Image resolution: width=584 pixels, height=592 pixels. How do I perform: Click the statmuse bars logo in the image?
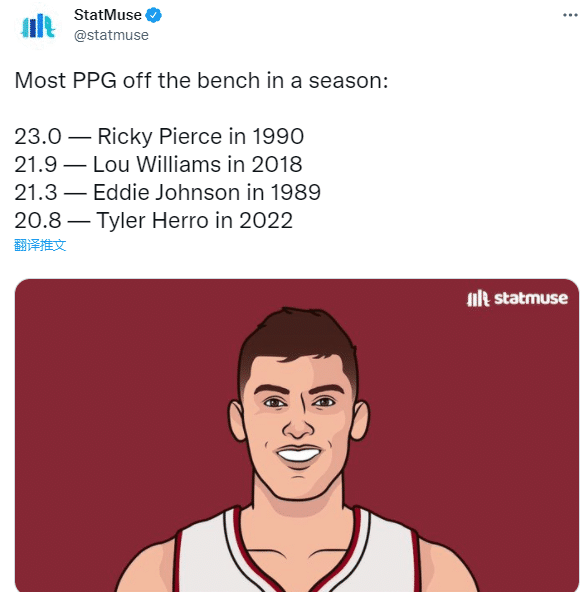click(478, 298)
